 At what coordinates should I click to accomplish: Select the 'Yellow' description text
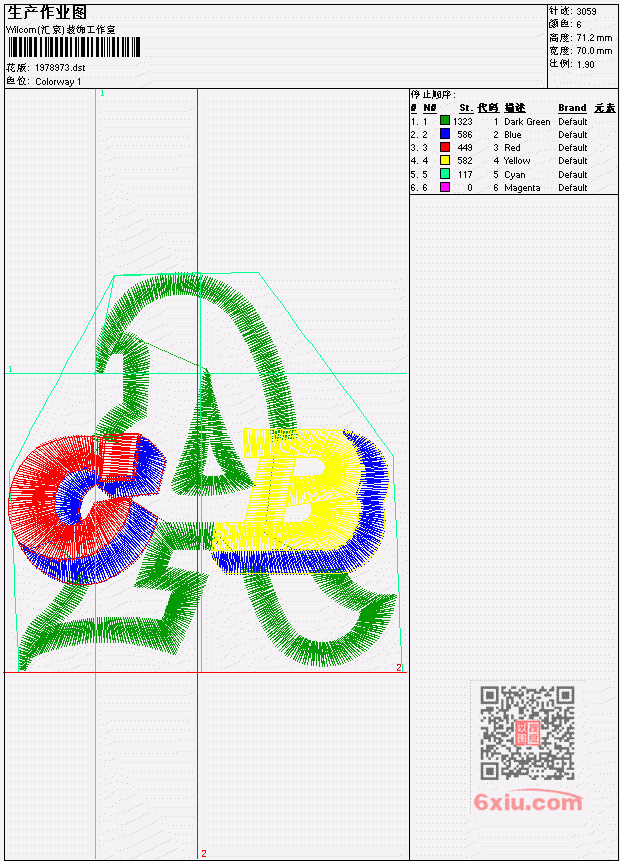(517, 161)
